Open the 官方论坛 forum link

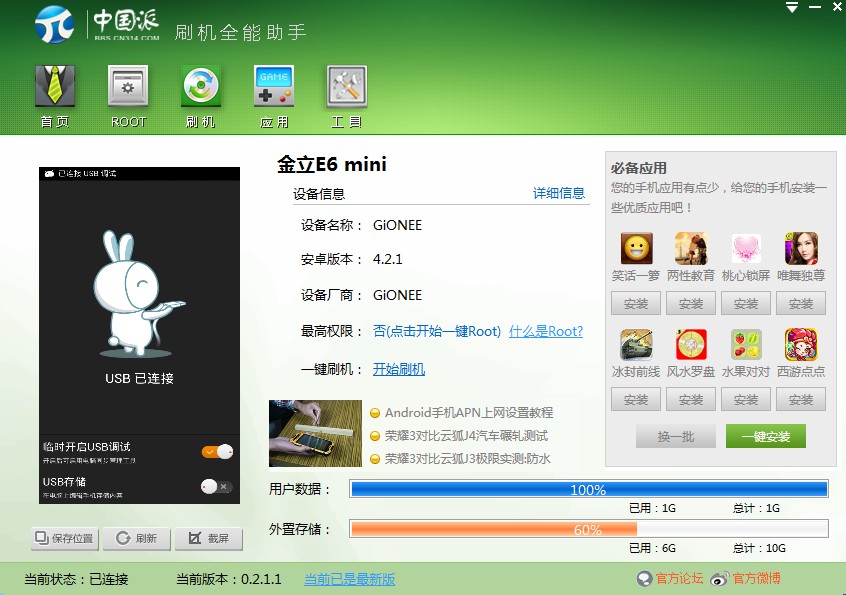[671, 579]
